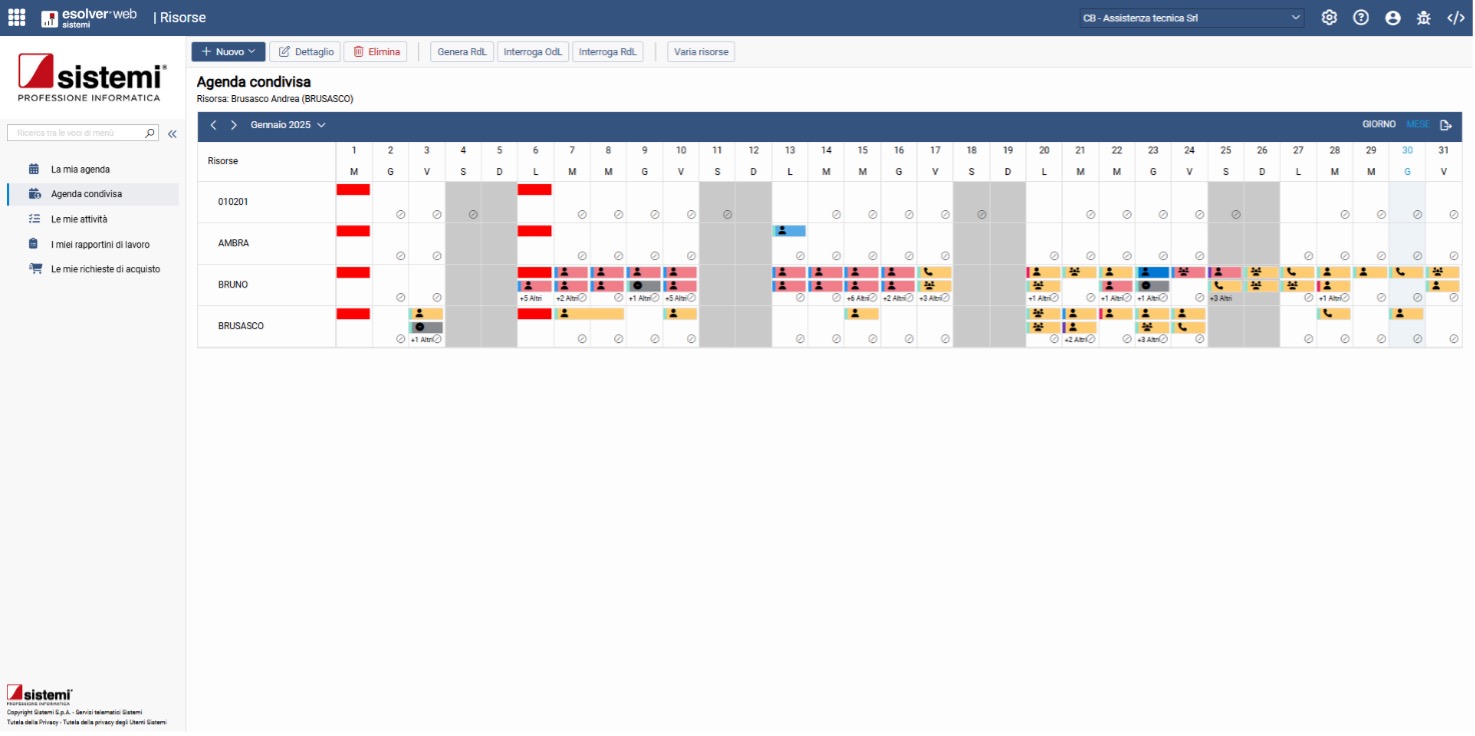This screenshot has width=1475, height=736.
Task: Click the red event block for 010201 on day 1
Action: coord(353,189)
